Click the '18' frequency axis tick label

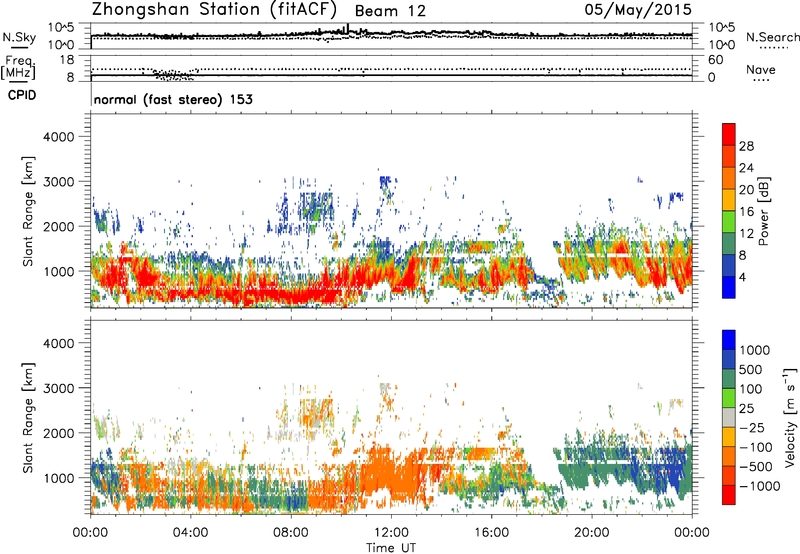[67, 59]
